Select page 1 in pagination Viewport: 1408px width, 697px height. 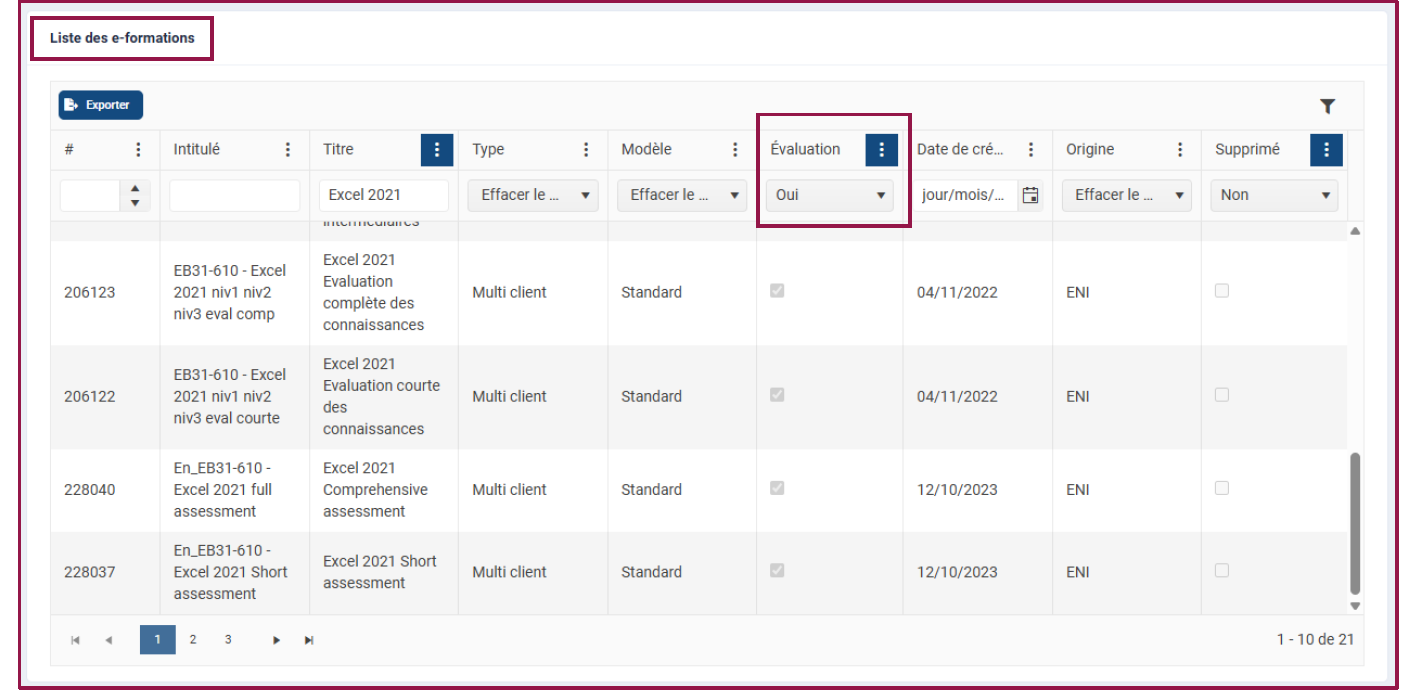pyautogui.click(x=157, y=640)
